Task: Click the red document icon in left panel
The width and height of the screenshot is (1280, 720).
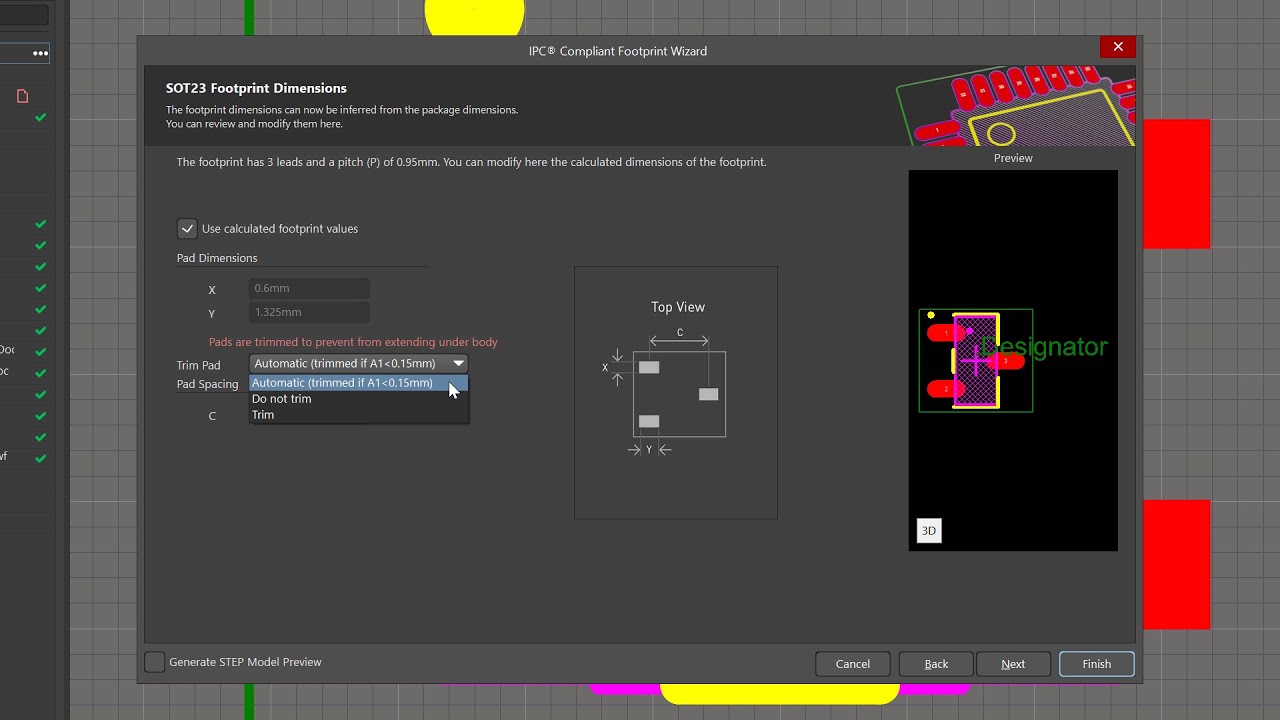Action: [22, 96]
